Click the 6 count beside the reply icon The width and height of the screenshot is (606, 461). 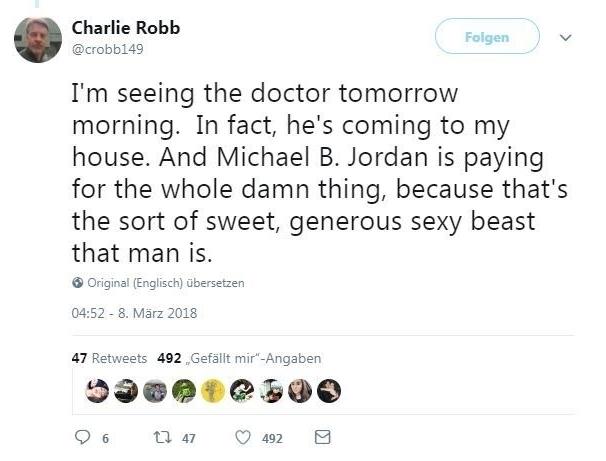106,439
